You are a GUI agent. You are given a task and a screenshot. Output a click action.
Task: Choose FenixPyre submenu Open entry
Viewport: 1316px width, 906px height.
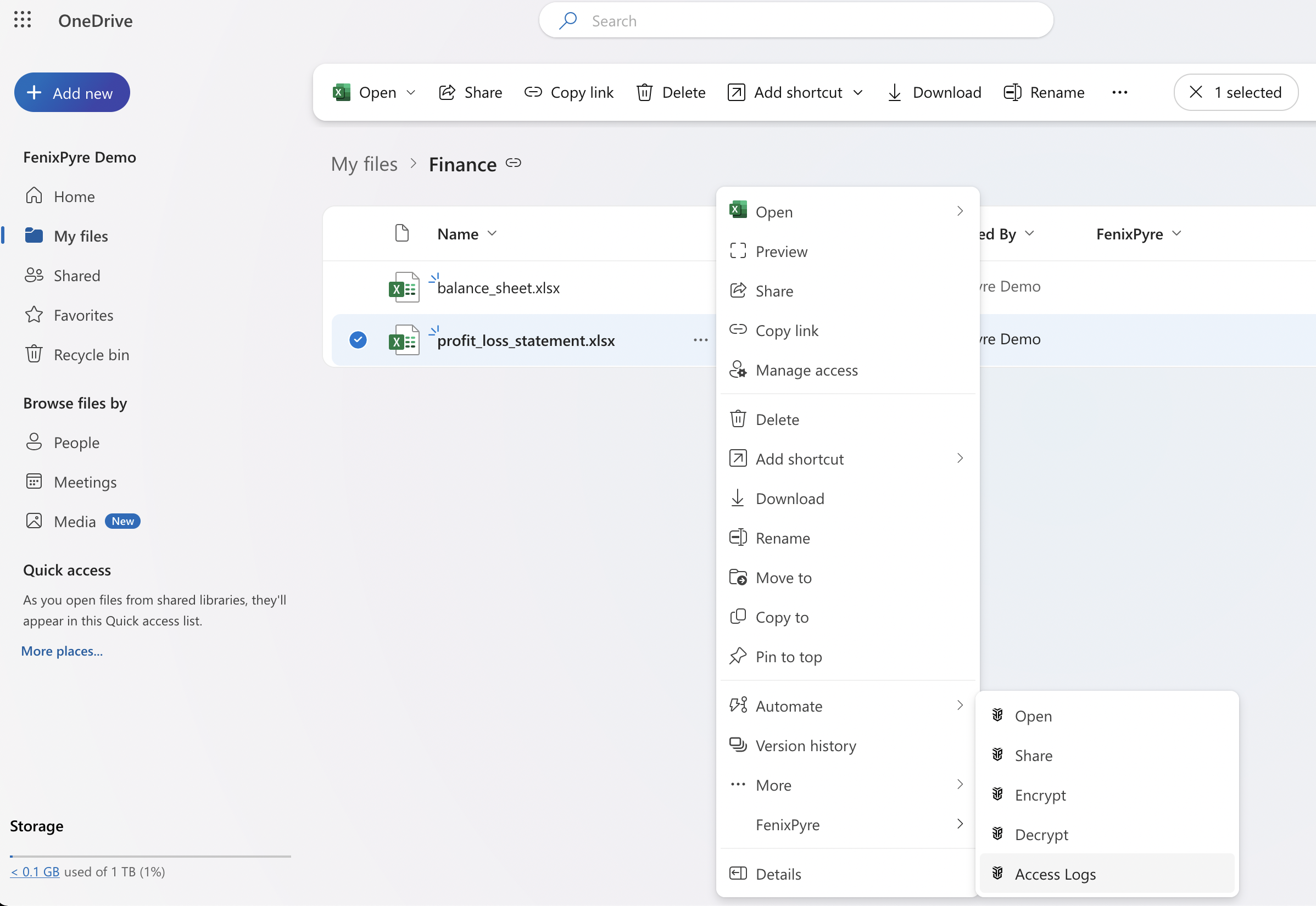tap(1107, 716)
